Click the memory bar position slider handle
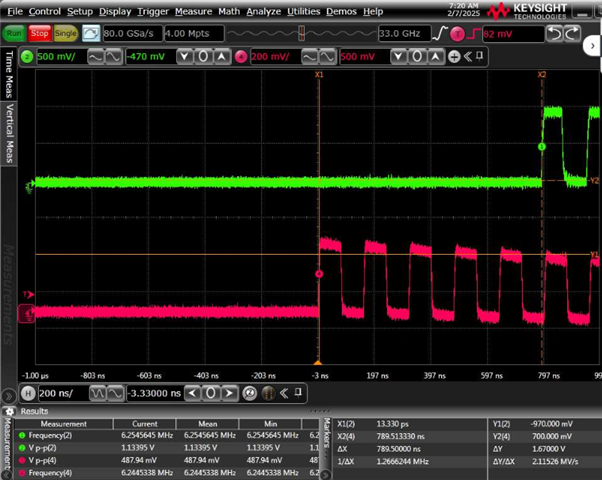 (302, 33)
